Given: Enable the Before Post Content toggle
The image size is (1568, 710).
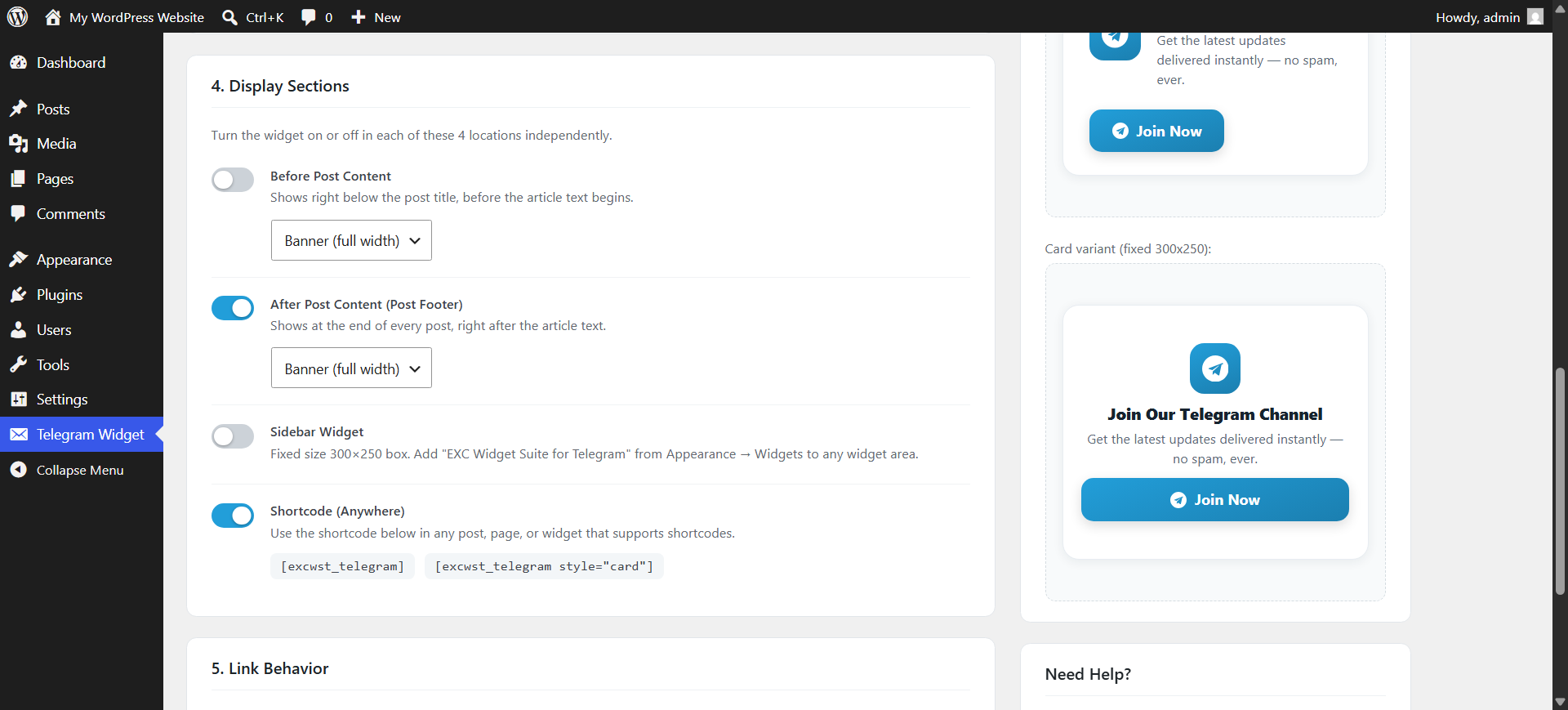Looking at the screenshot, I should point(233,180).
